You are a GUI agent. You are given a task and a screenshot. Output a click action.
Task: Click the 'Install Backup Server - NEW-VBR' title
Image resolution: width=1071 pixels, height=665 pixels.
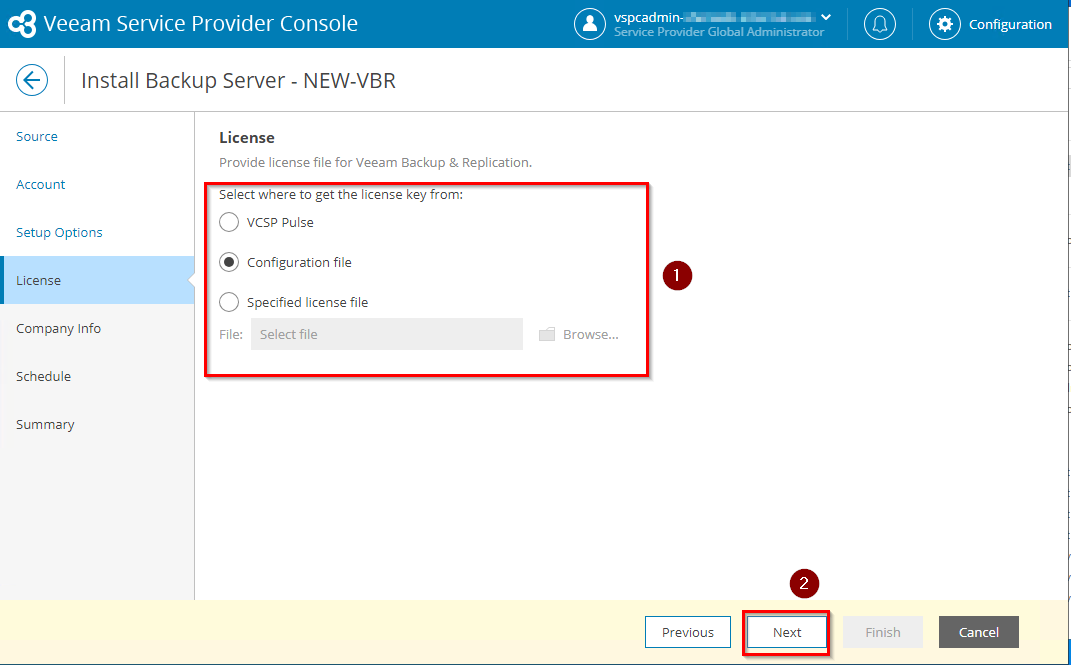click(238, 81)
